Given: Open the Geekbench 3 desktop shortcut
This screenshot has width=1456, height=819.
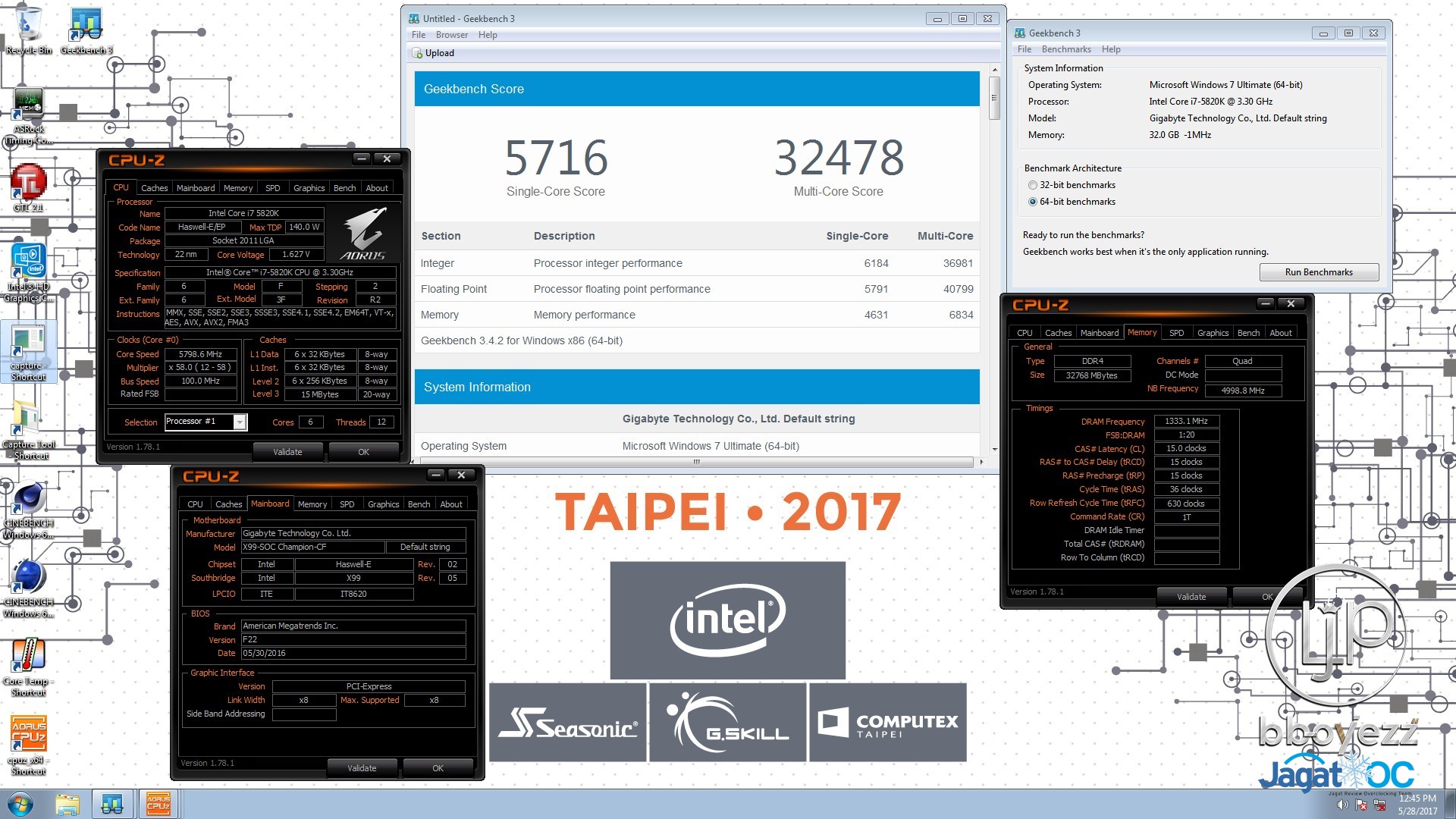Looking at the screenshot, I should point(86,30).
